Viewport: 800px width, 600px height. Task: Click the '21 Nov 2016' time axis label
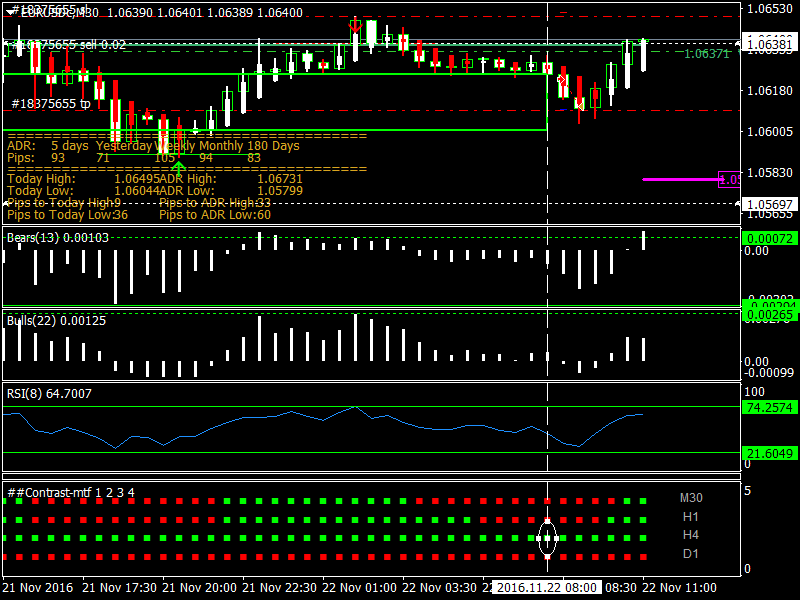pyautogui.click(x=38, y=588)
